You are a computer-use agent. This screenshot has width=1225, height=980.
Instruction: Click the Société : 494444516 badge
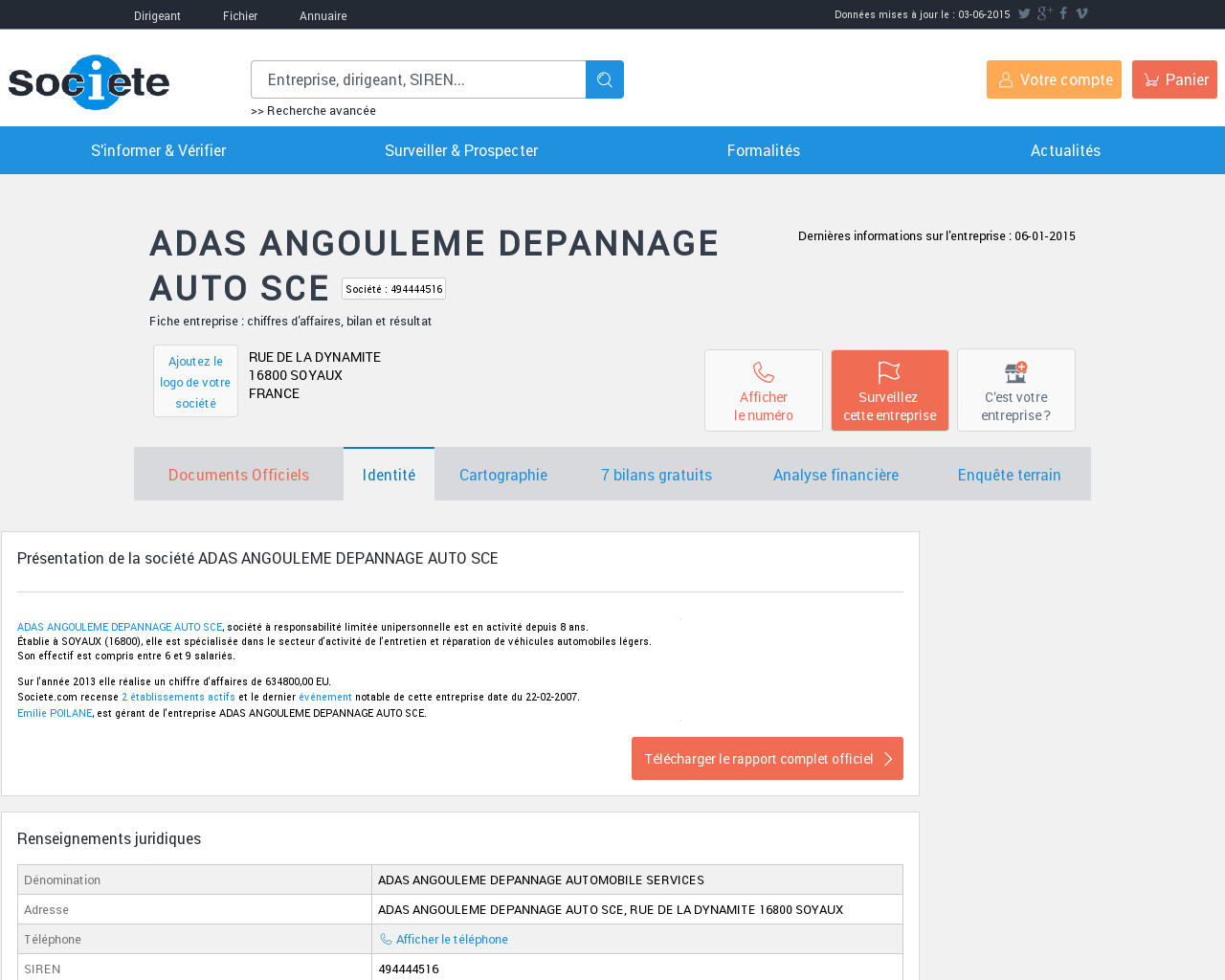pyautogui.click(x=393, y=288)
